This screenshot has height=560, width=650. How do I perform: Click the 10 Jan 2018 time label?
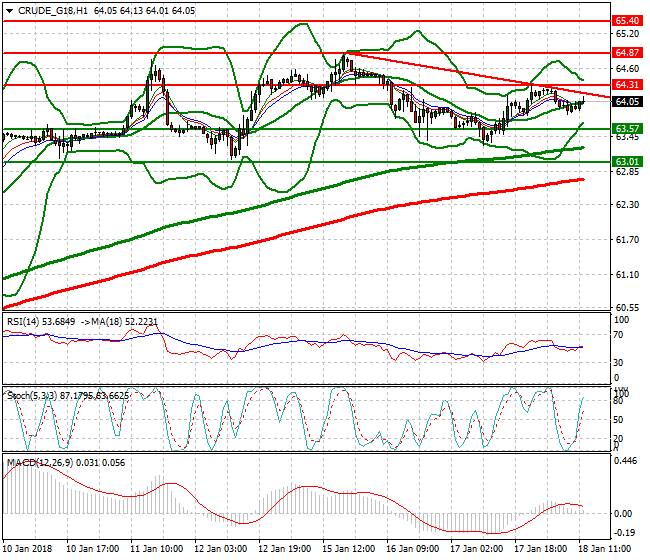tap(28, 549)
